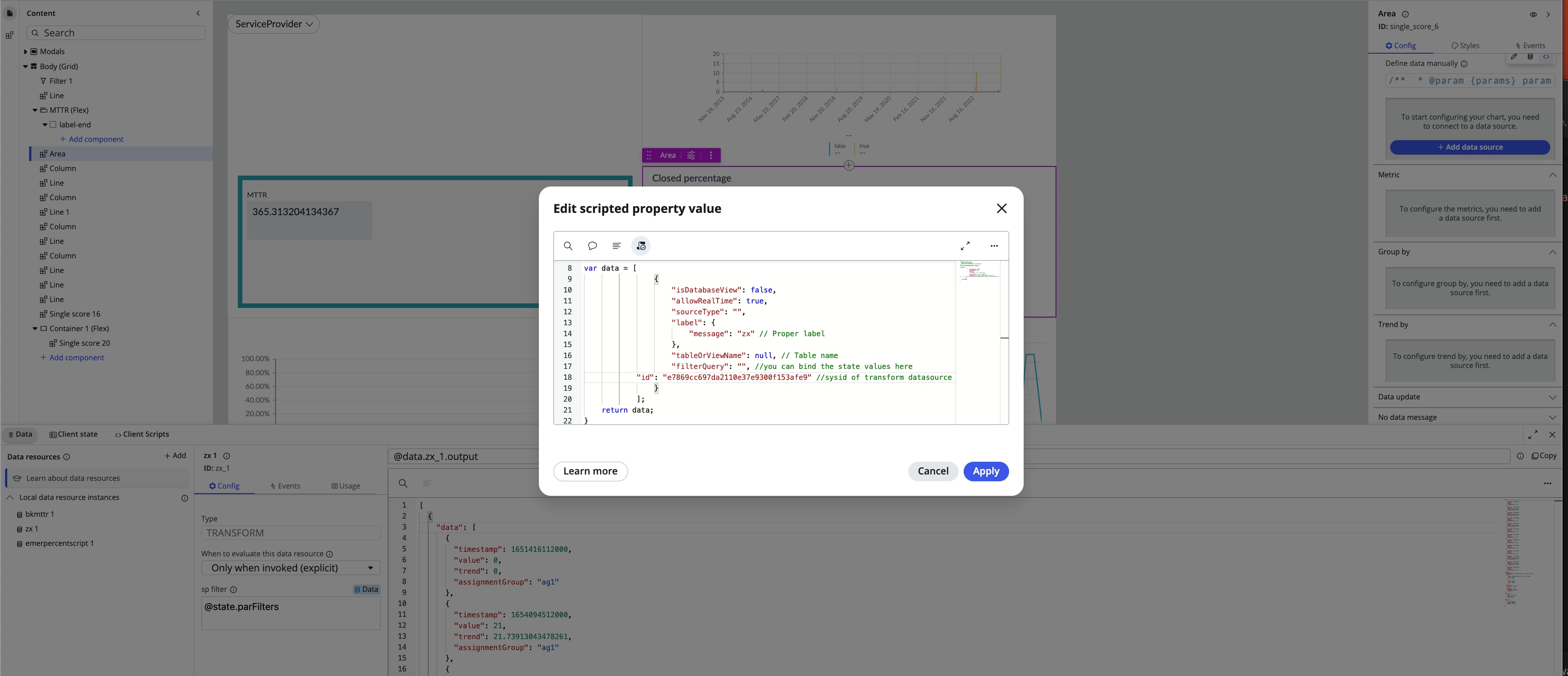The width and height of the screenshot is (1568, 676).
Task: Close the Edit scripted property value dialog
Action: [1001, 208]
